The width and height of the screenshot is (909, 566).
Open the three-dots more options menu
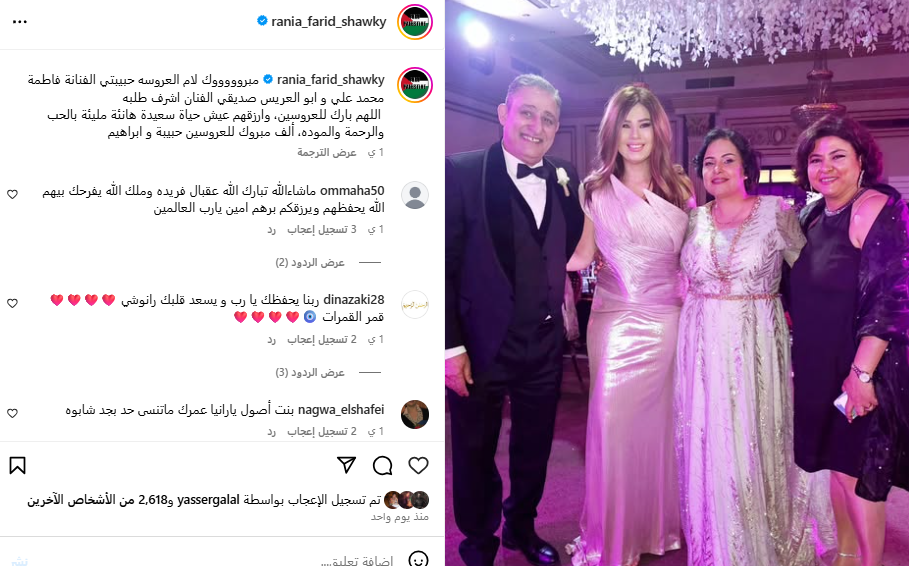click(x=20, y=21)
